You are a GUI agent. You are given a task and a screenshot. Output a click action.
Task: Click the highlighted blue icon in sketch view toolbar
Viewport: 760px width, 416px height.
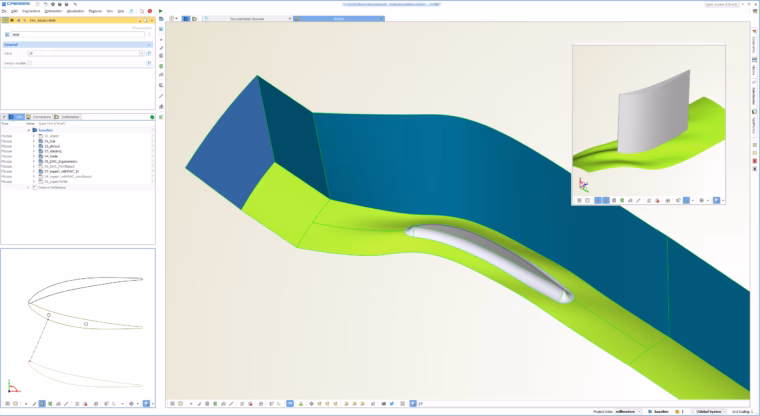pyautogui.click(x=42, y=403)
